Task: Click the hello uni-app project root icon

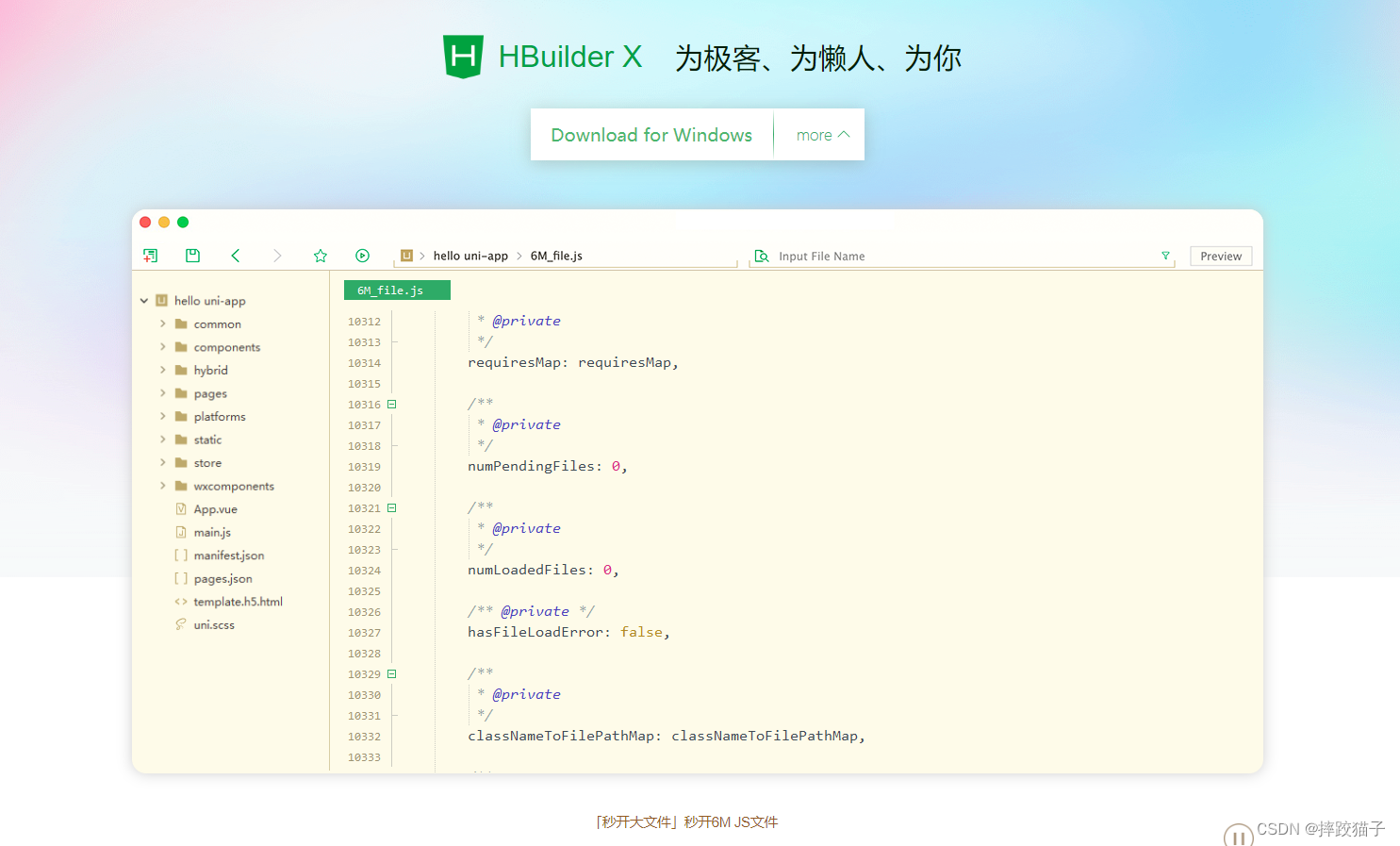Action: [x=161, y=301]
